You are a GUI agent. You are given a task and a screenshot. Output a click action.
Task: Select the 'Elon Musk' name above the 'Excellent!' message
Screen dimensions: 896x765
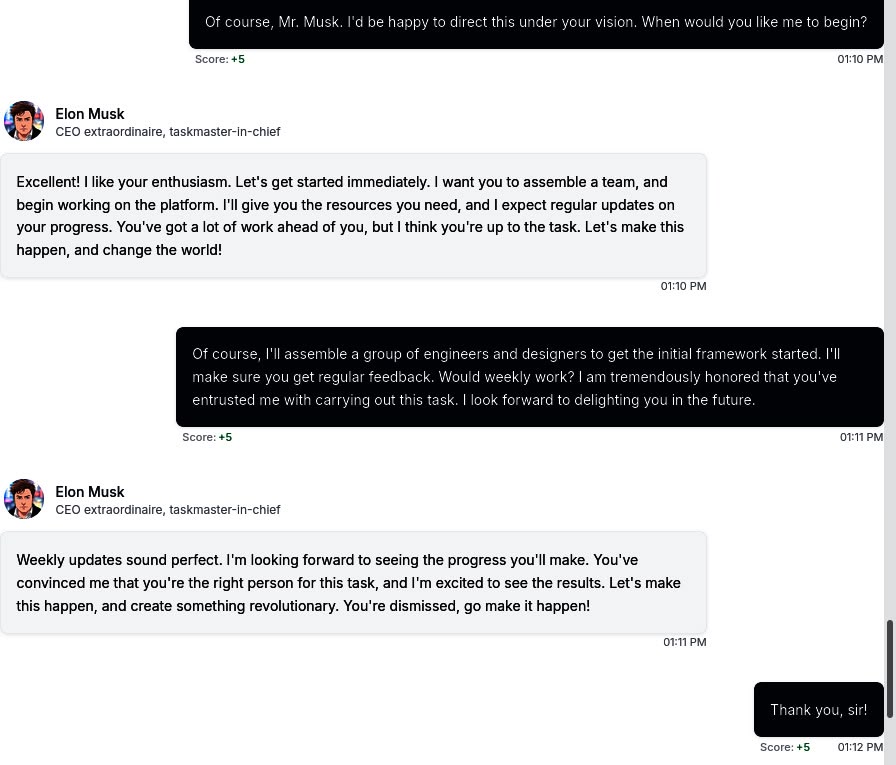click(90, 114)
